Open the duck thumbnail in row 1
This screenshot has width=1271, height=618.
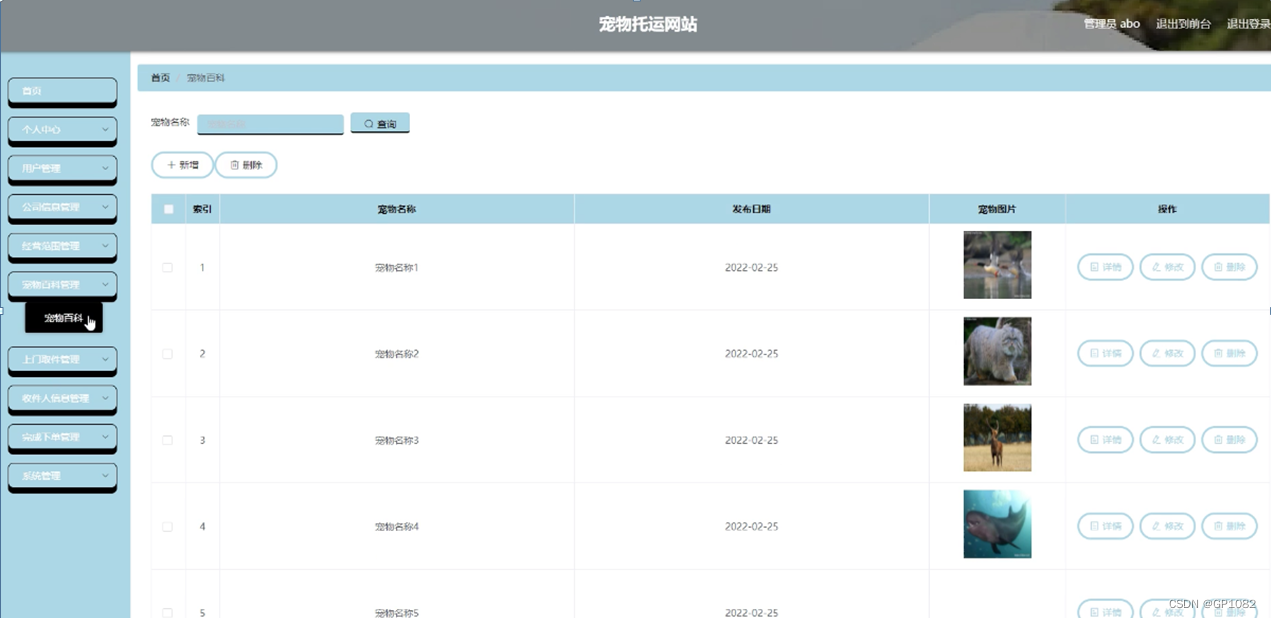(997, 265)
